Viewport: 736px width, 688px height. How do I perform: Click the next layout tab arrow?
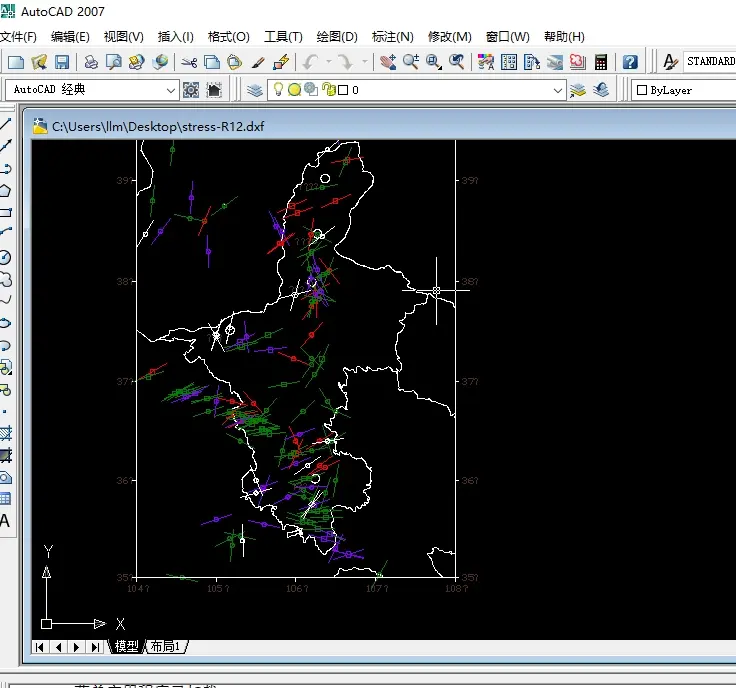pyautogui.click(x=77, y=647)
